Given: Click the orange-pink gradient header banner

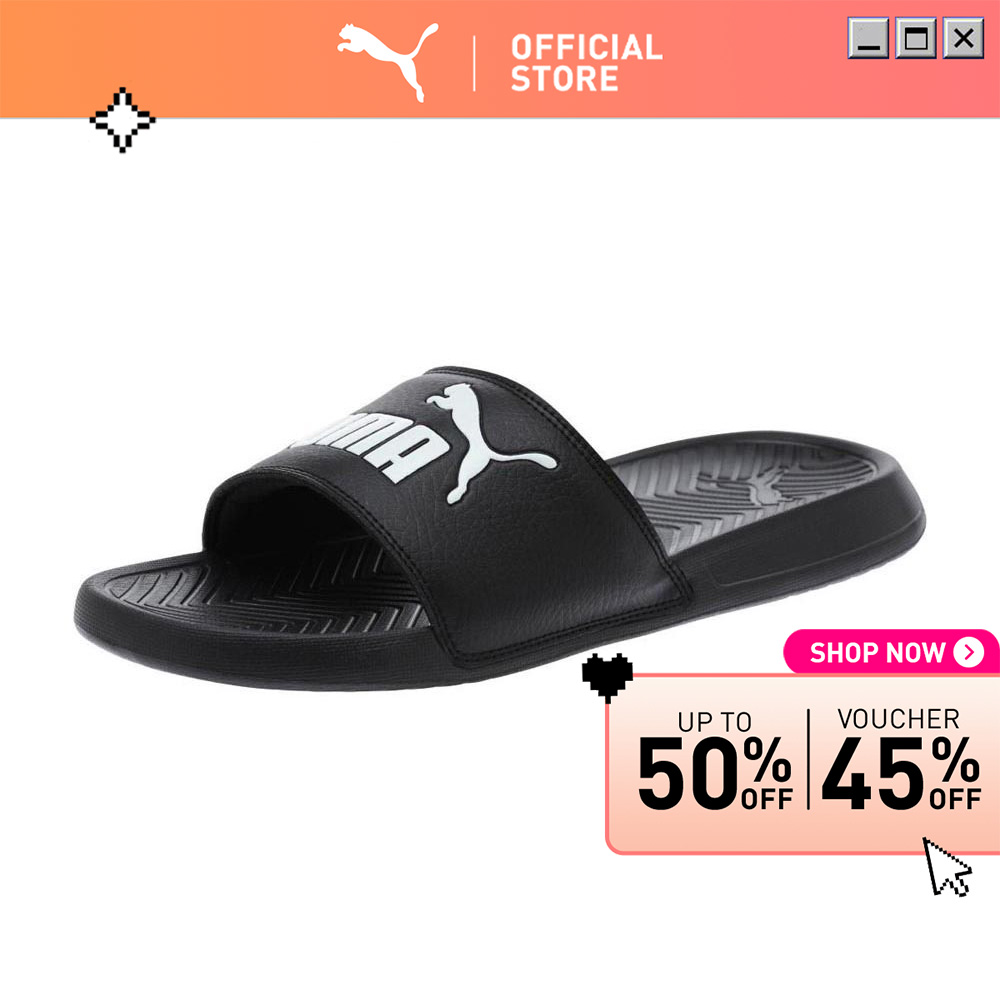Looking at the screenshot, I should coord(500,59).
